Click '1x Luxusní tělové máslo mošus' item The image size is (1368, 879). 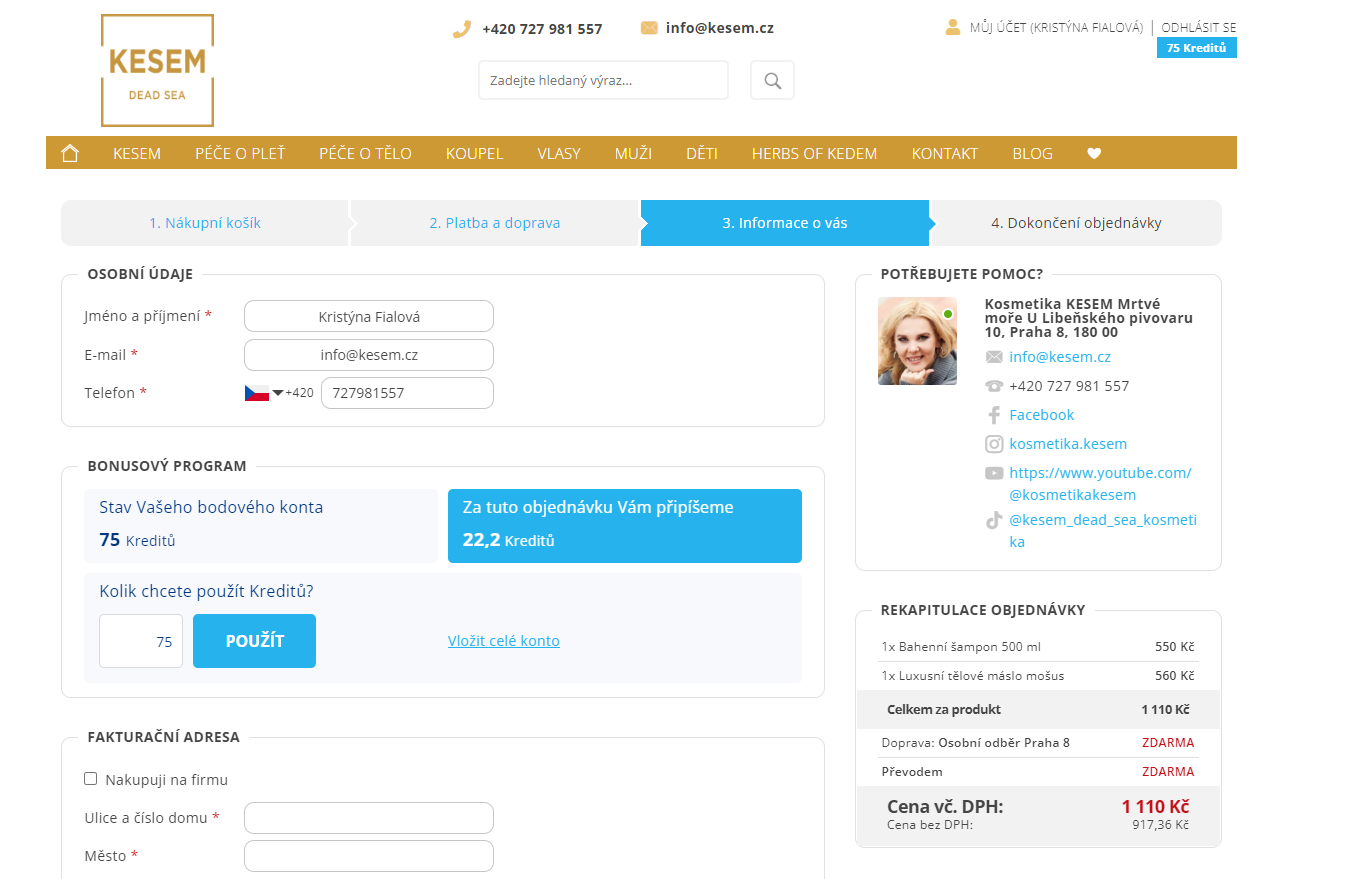[x=973, y=676]
